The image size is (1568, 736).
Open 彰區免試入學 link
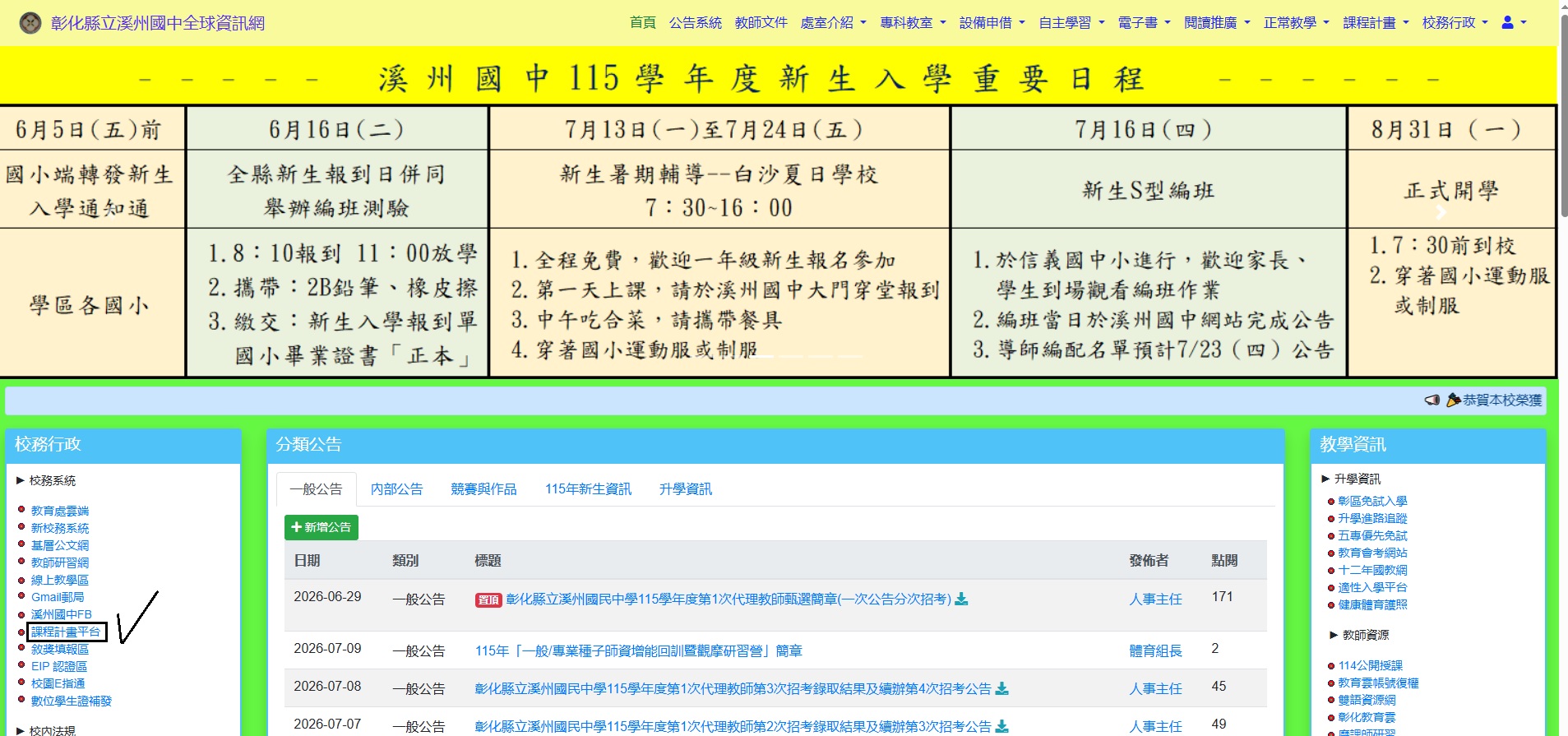click(x=1372, y=502)
